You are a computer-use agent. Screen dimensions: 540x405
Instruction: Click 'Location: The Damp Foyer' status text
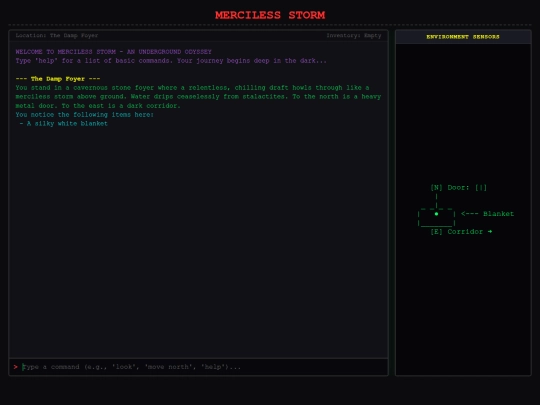57,35
